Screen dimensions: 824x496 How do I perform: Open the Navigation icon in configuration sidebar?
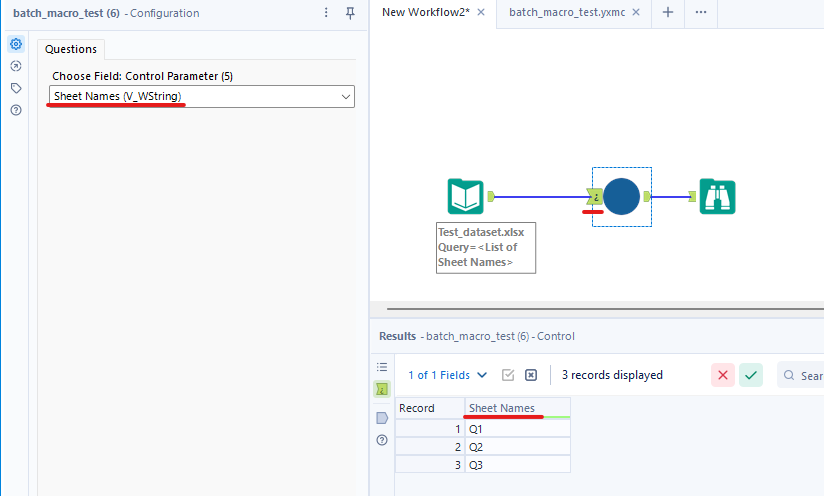(16, 66)
